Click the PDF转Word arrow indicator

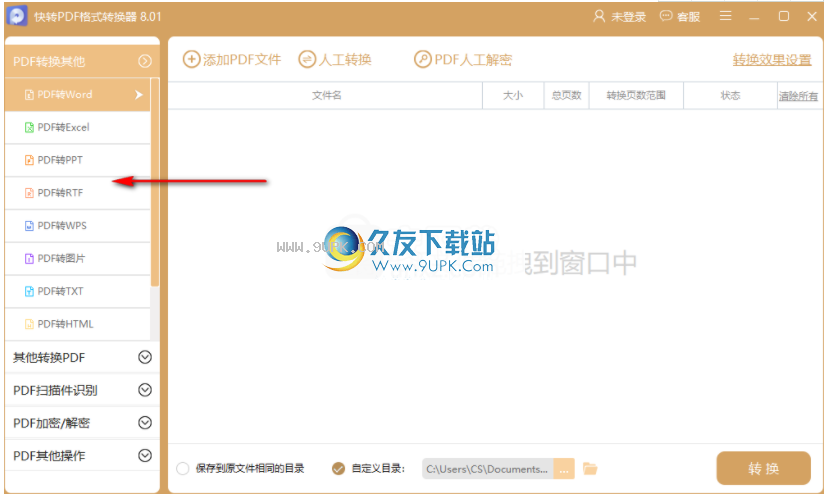coord(138,95)
